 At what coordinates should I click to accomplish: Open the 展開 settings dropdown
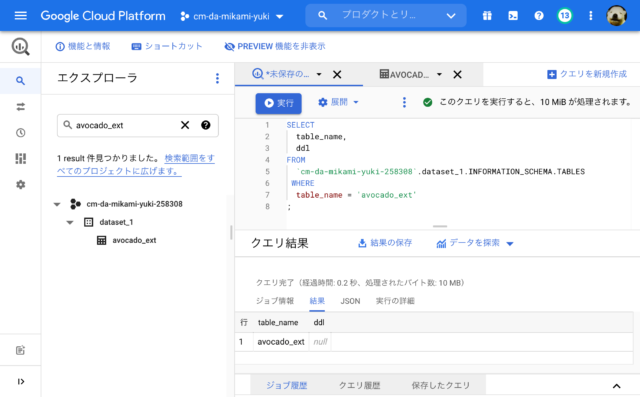coord(338,102)
